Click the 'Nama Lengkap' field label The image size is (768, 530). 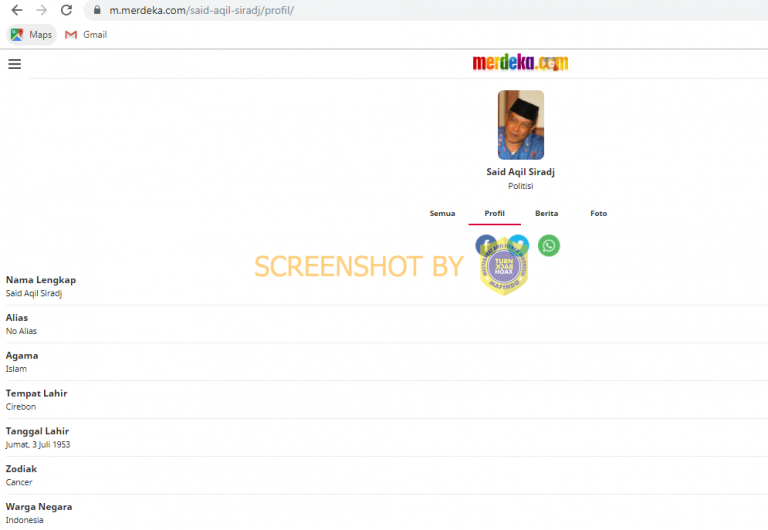(41, 280)
